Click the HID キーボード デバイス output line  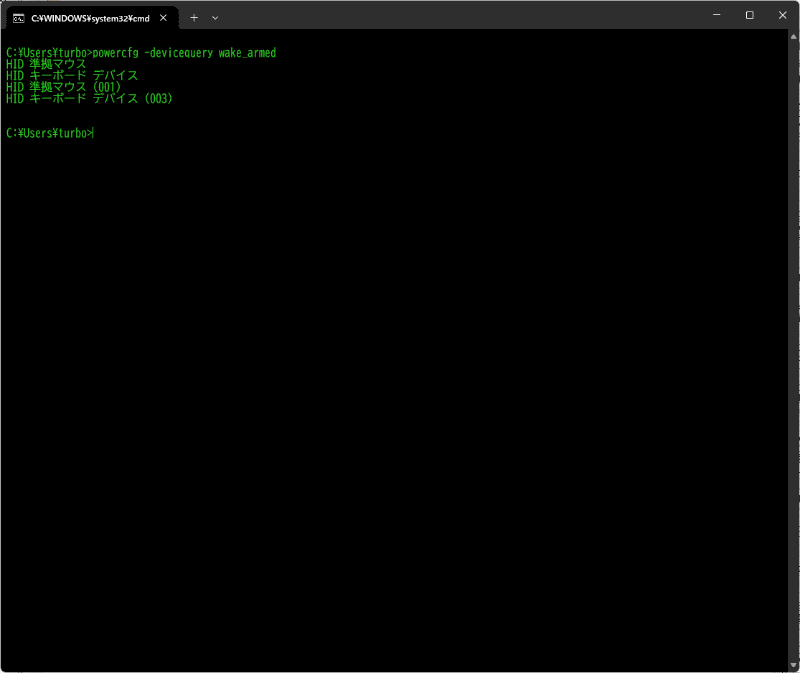pyautogui.click(x=70, y=75)
